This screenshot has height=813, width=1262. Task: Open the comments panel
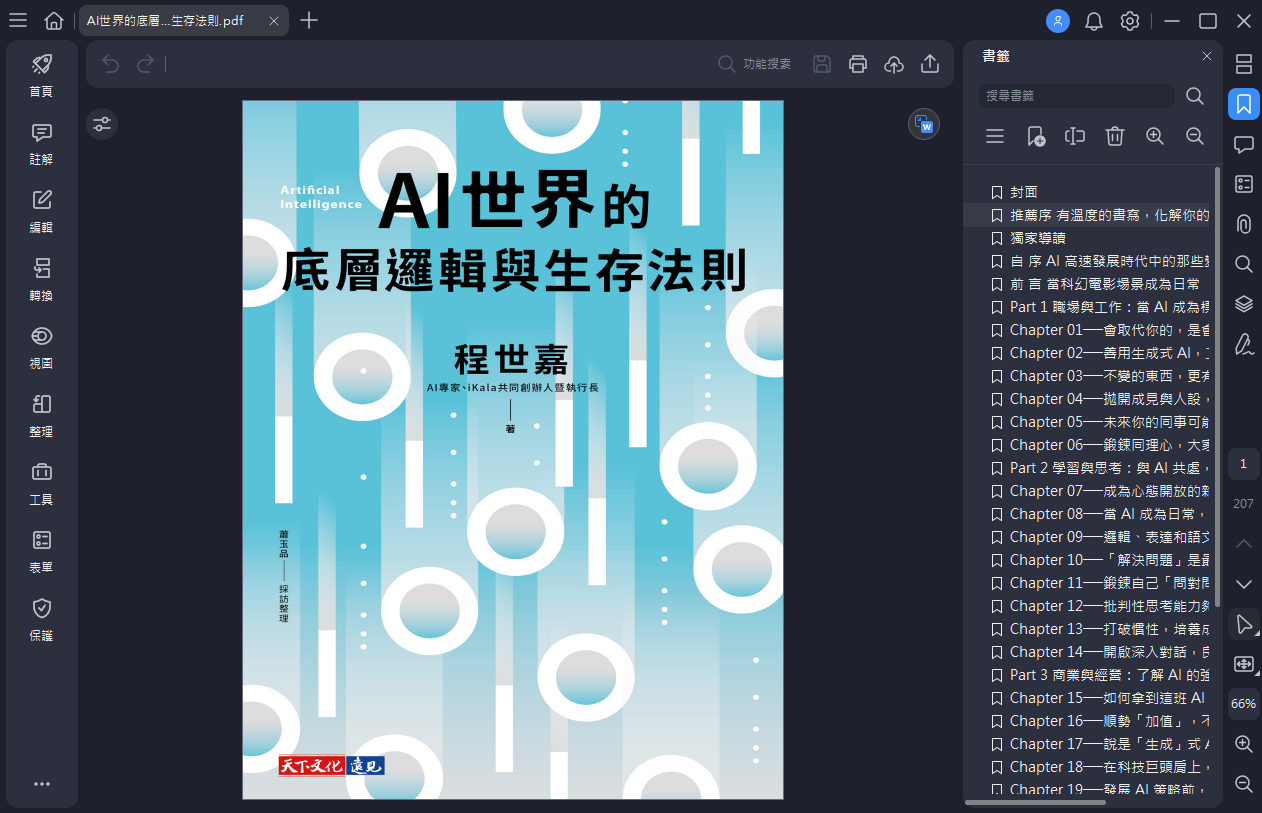tap(1244, 144)
